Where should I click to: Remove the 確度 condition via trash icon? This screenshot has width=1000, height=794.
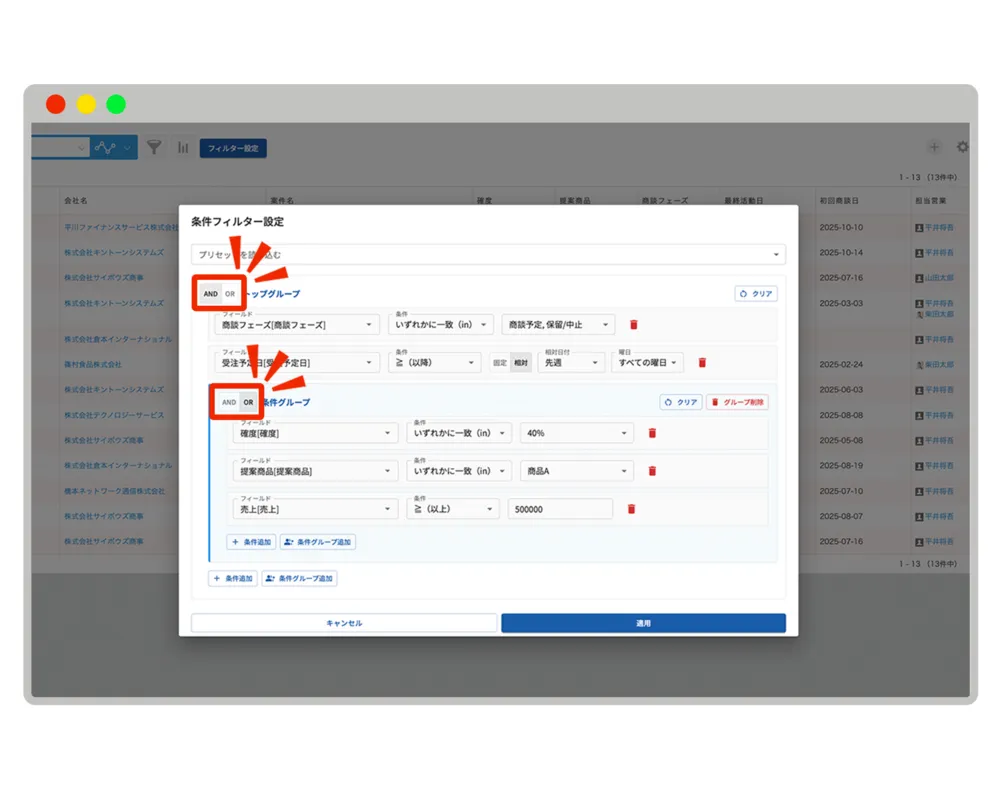pyautogui.click(x=652, y=433)
